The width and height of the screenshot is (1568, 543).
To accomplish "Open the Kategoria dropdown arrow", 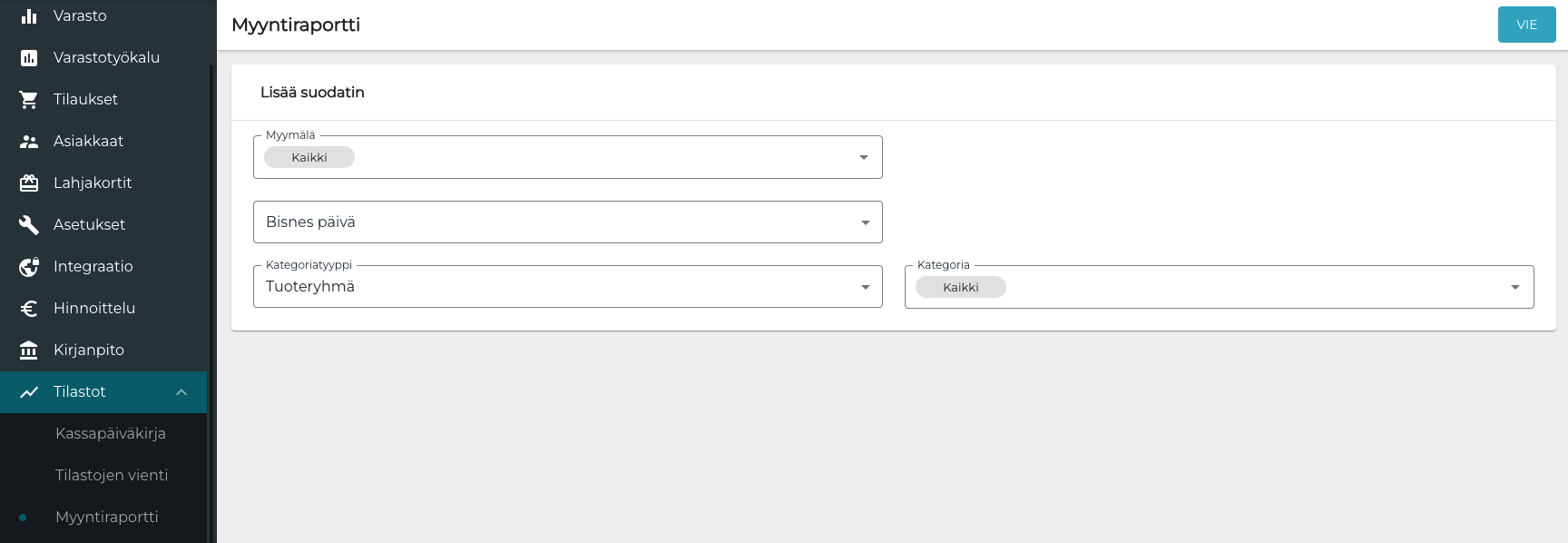I will [1514, 287].
